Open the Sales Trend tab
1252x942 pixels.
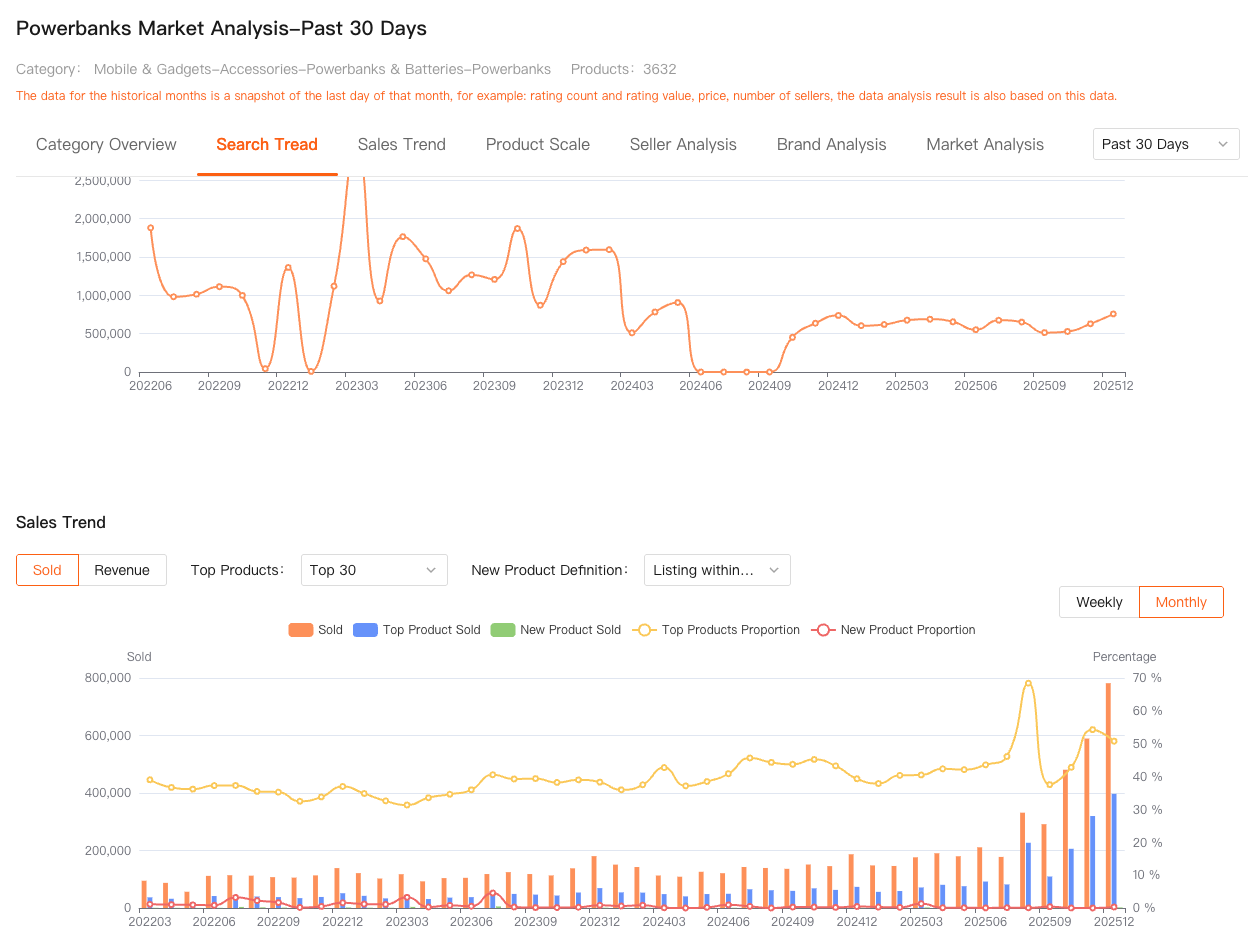click(x=401, y=145)
